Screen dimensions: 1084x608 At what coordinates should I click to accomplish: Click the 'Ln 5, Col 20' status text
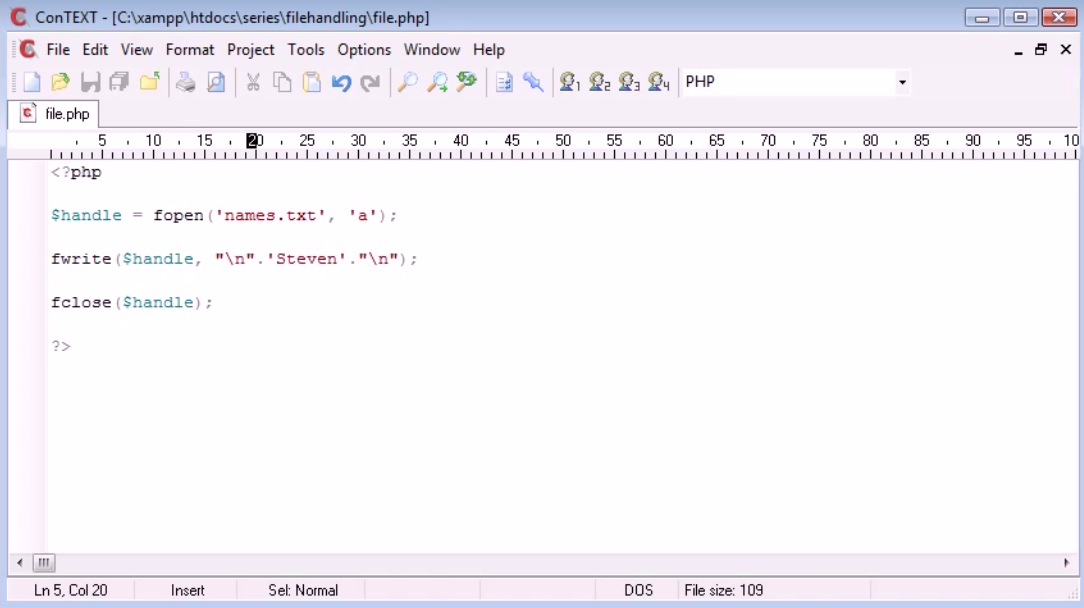71,591
